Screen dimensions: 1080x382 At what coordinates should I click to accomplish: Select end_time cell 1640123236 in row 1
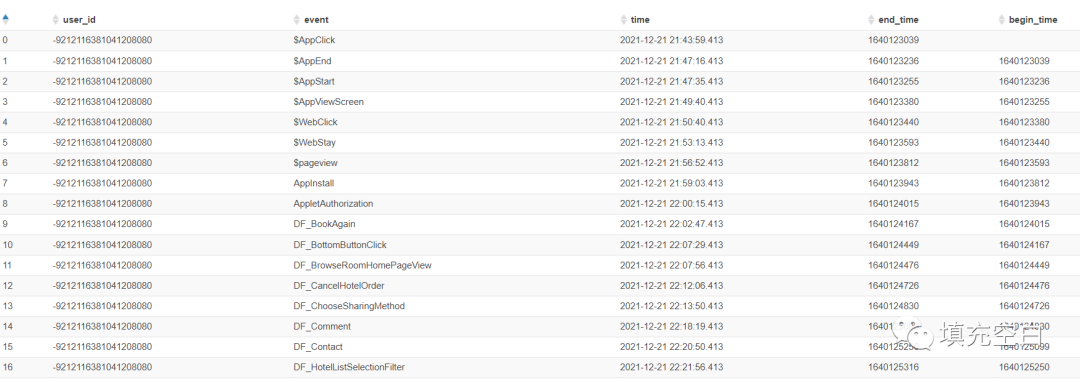click(893, 61)
